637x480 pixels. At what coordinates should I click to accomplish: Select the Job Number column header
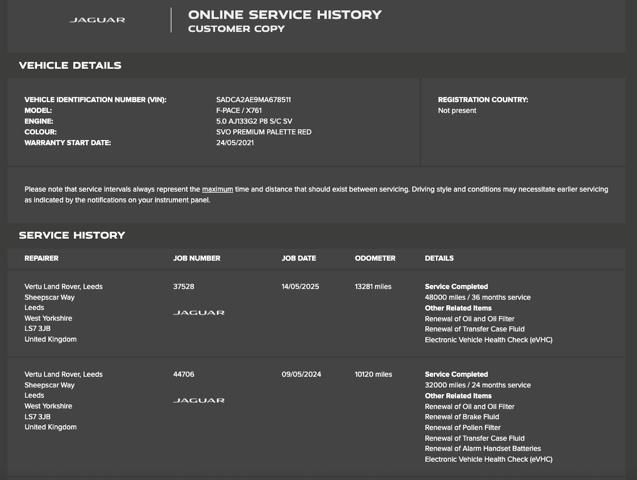(196, 258)
